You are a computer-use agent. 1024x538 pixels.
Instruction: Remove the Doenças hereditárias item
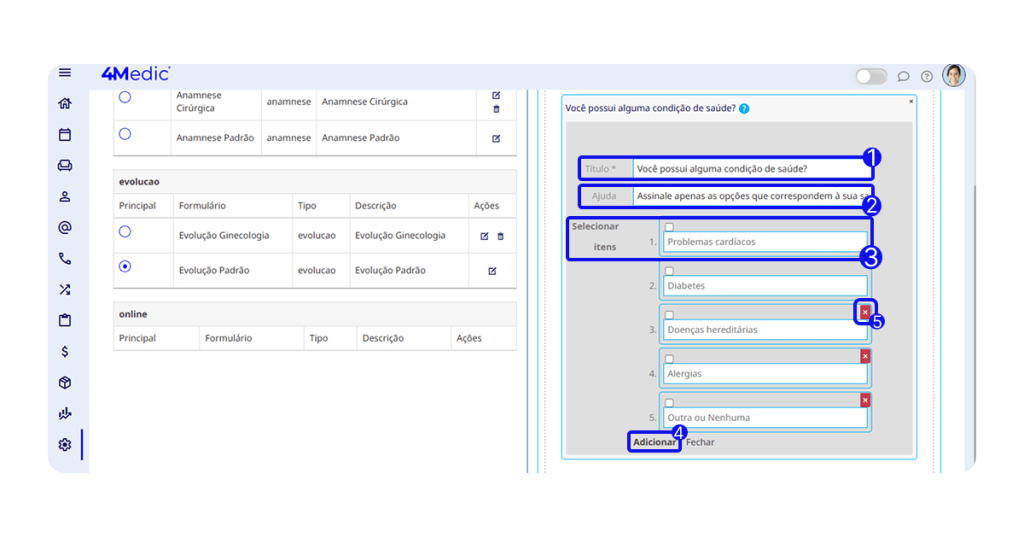[865, 313]
